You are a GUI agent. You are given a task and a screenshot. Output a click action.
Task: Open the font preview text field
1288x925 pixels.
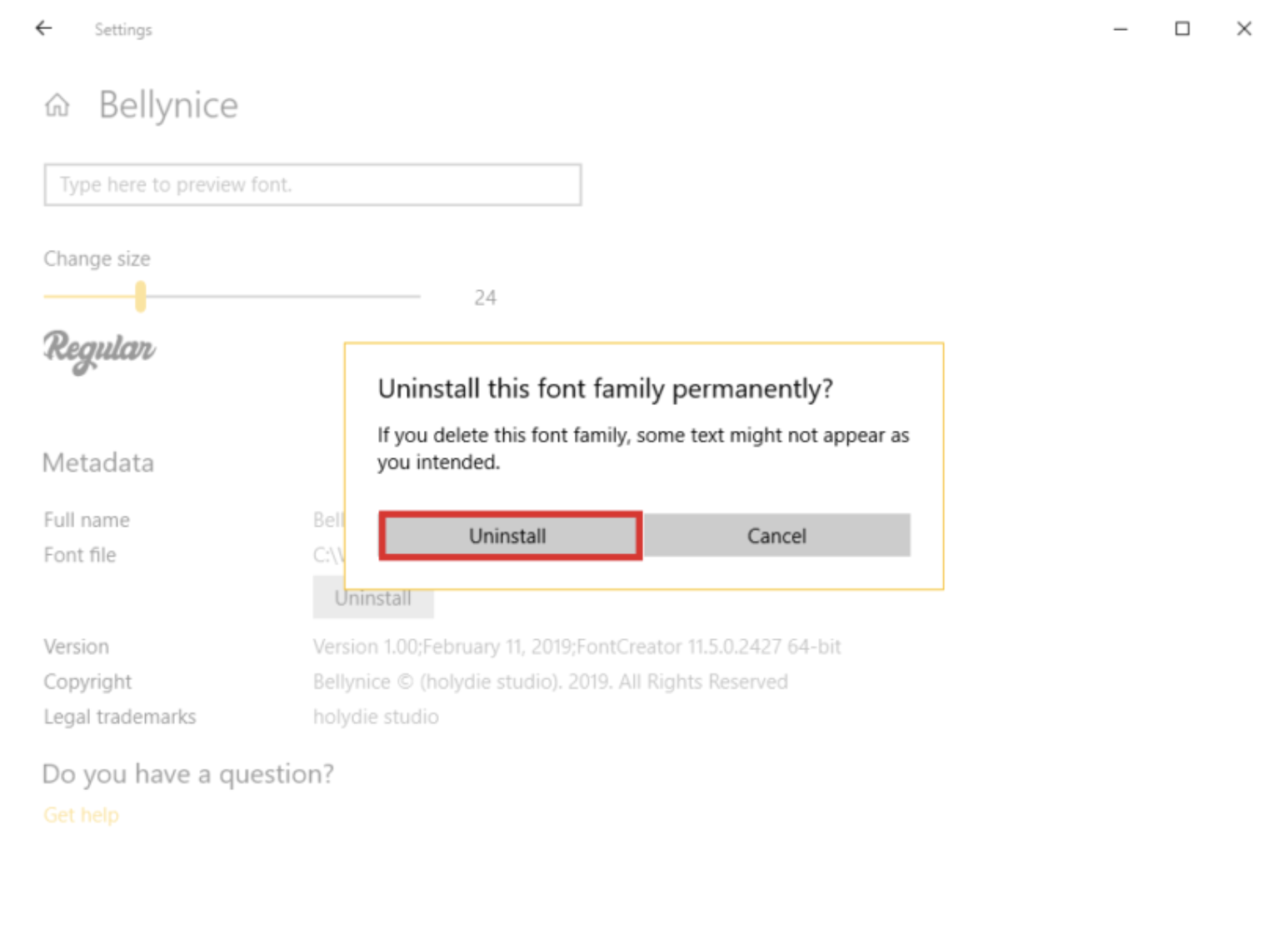click(312, 184)
